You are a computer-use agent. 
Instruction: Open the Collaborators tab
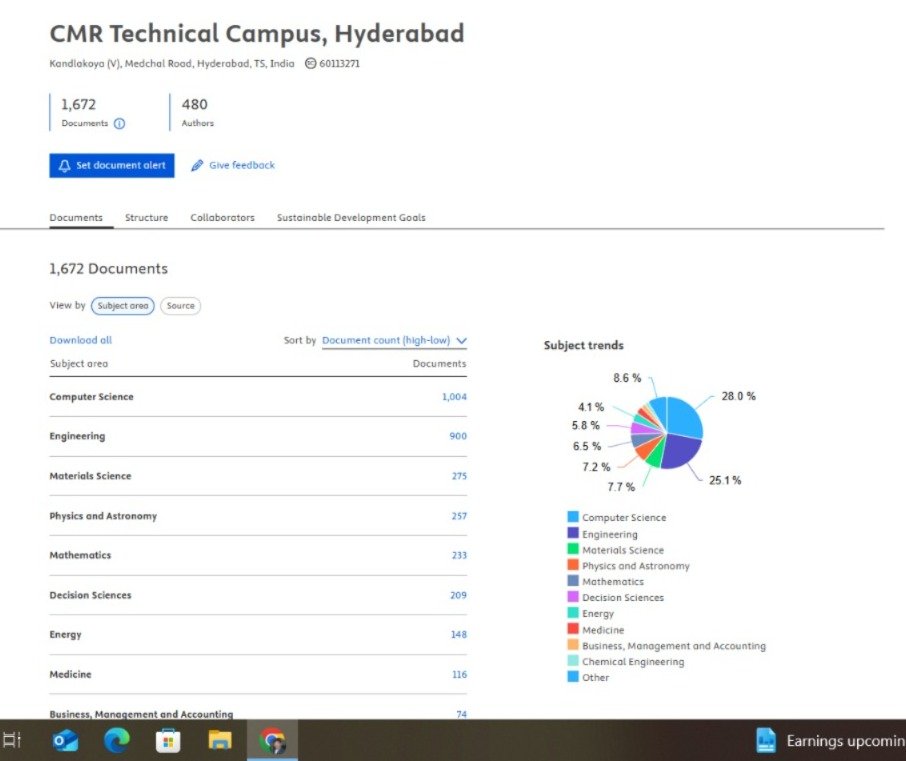point(222,218)
